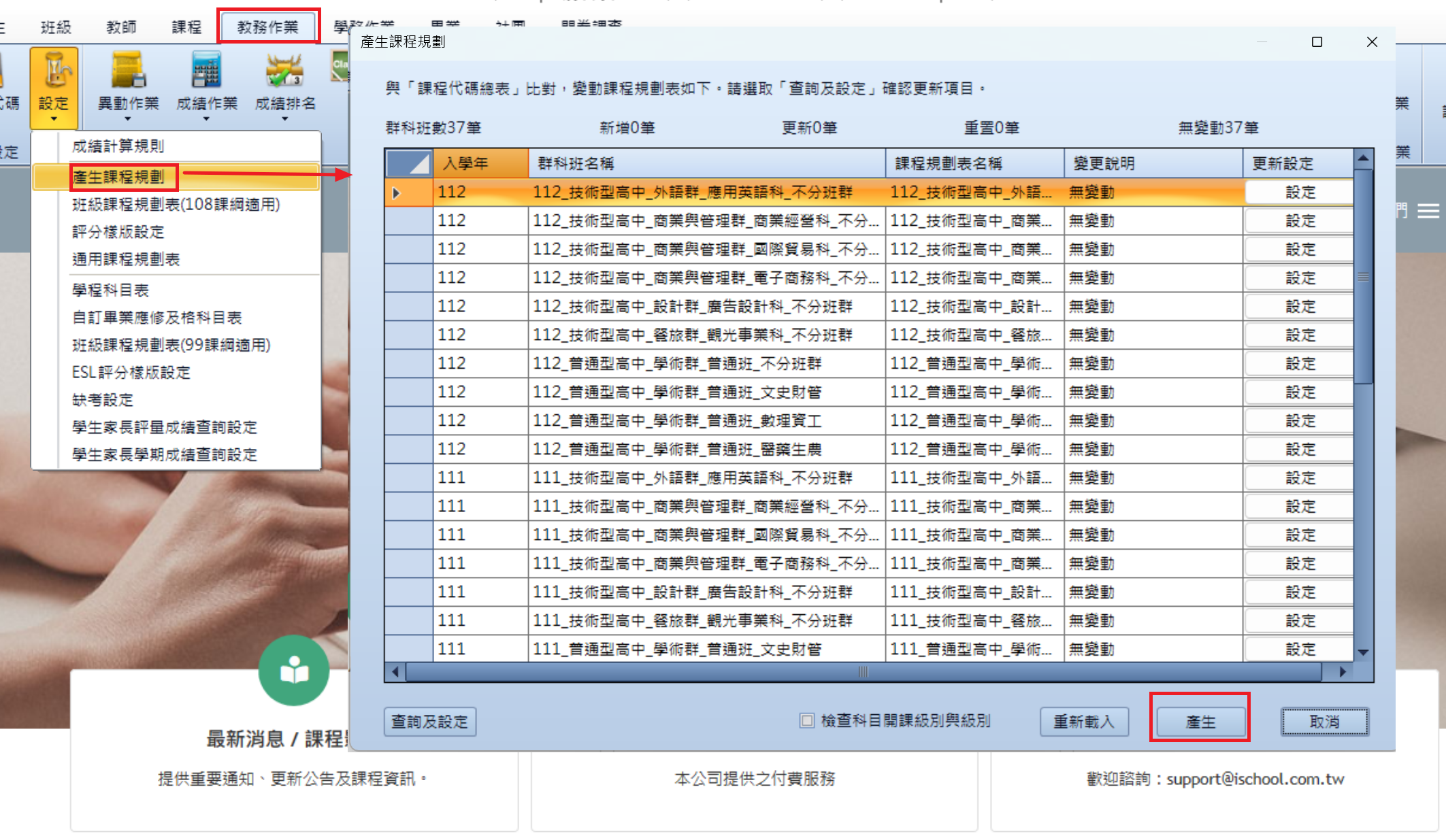The height and width of the screenshot is (840, 1446).
Task: Sort by 入學年 column header
Action: tap(480, 163)
